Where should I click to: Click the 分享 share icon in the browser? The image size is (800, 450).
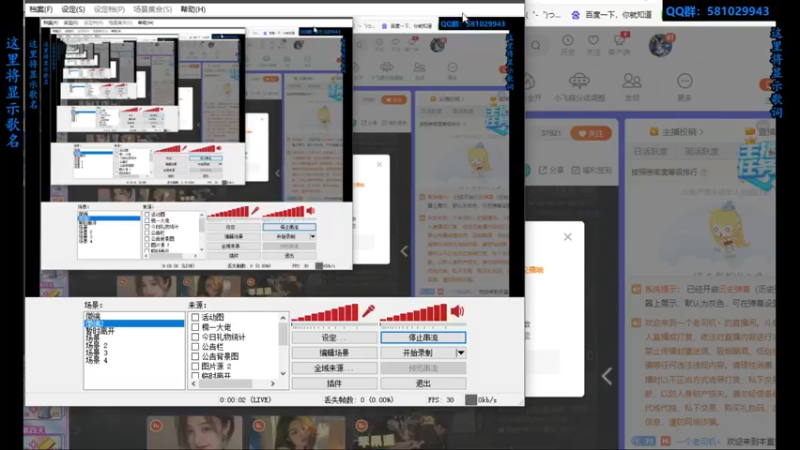point(549,170)
